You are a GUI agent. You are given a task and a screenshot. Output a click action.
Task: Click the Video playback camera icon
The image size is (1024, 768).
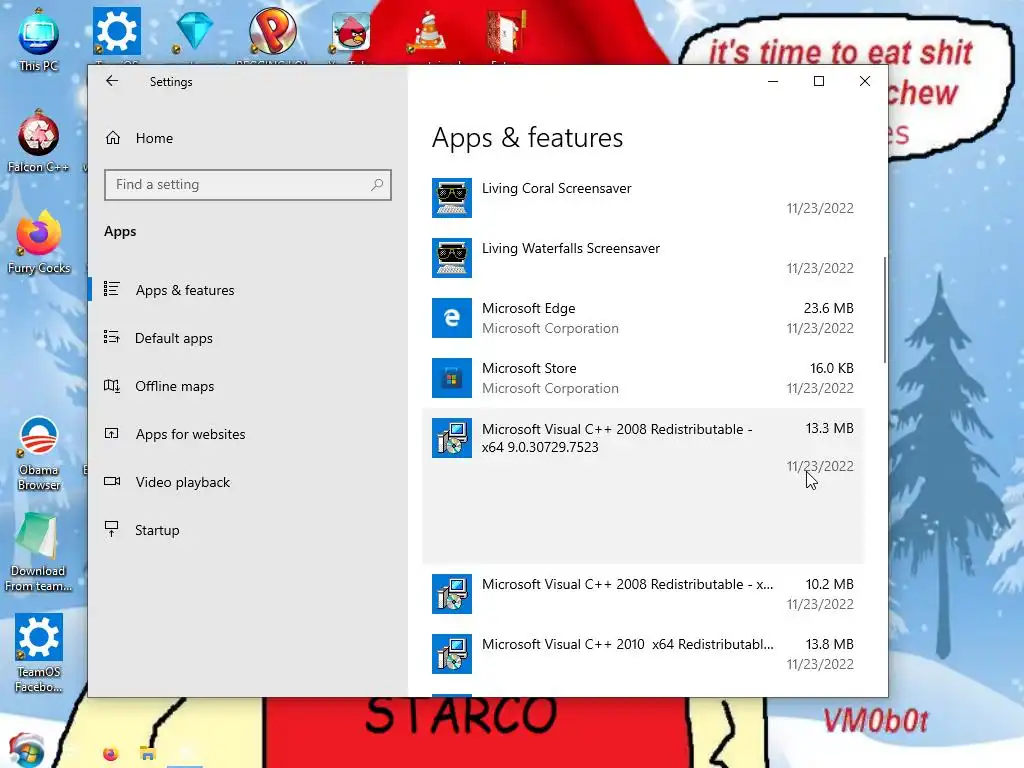pyautogui.click(x=112, y=481)
